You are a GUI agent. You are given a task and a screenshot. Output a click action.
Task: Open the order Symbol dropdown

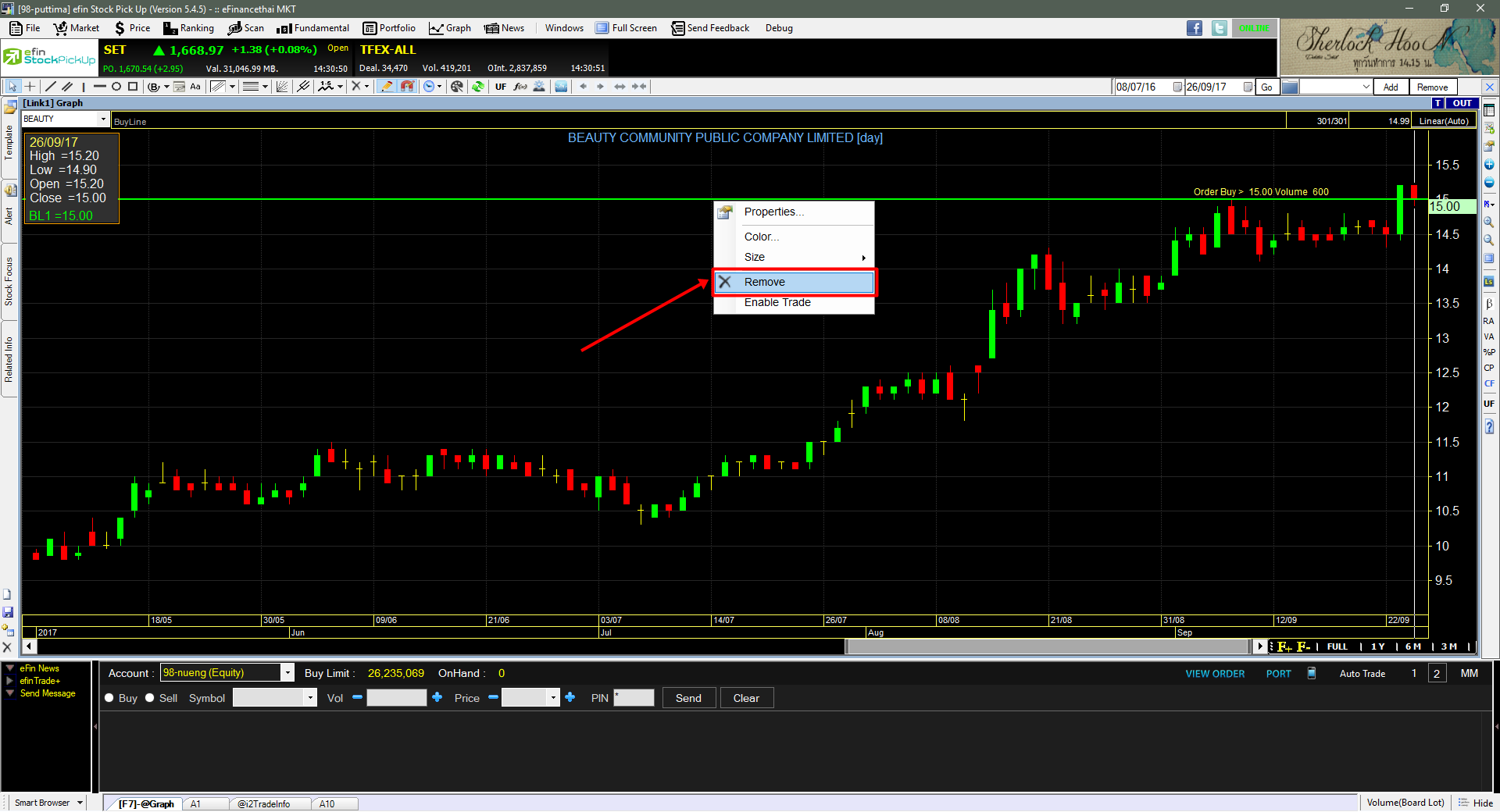(x=310, y=698)
